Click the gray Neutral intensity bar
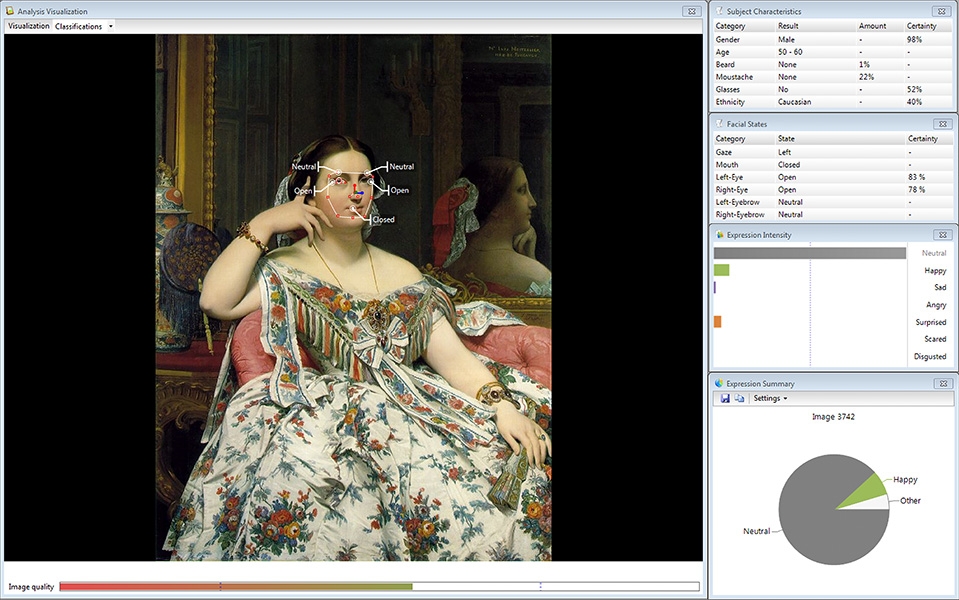 click(x=810, y=253)
